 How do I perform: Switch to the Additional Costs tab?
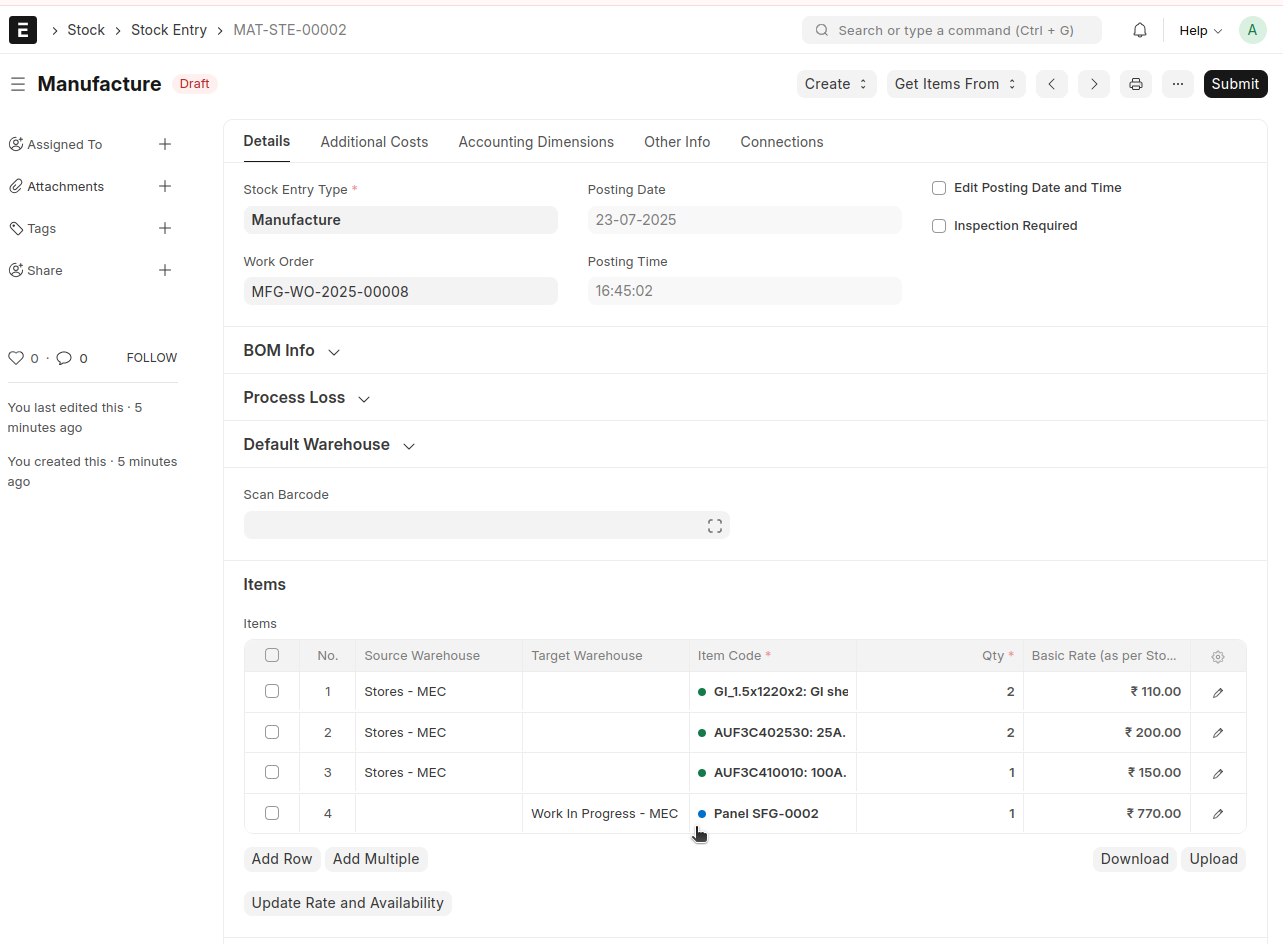tap(374, 142)
